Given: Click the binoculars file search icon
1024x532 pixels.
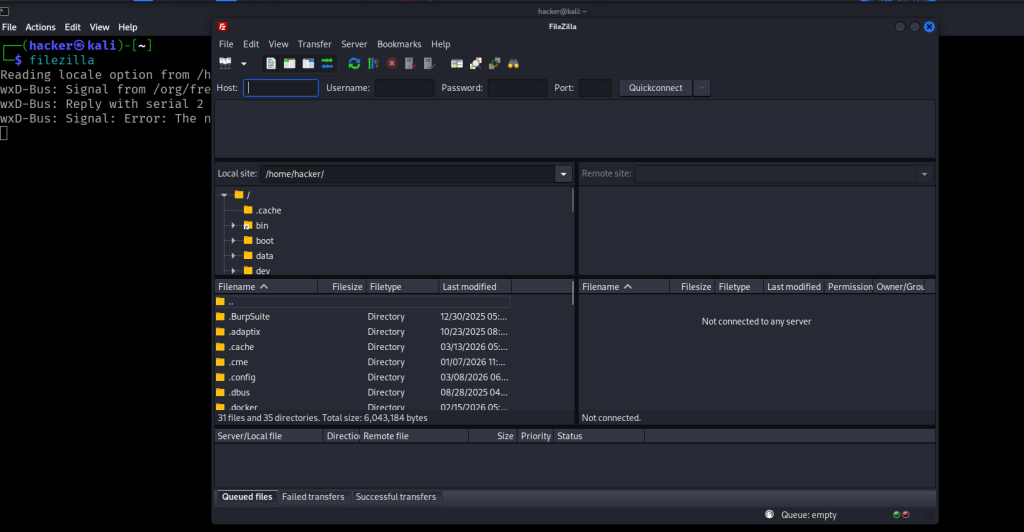Looking at the screenshot, I should pos(514,63).
